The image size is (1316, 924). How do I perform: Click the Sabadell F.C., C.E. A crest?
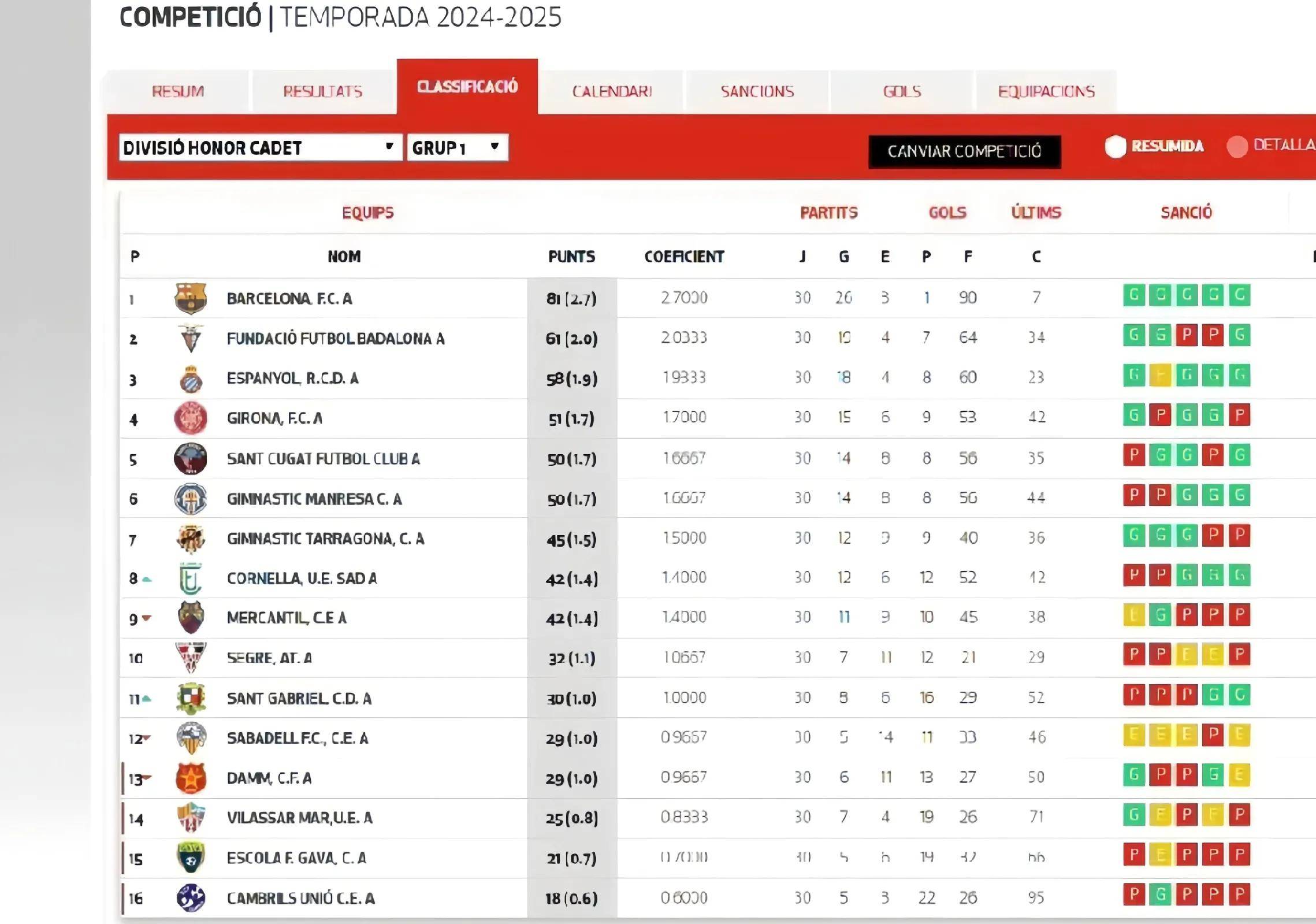point(191,738)
